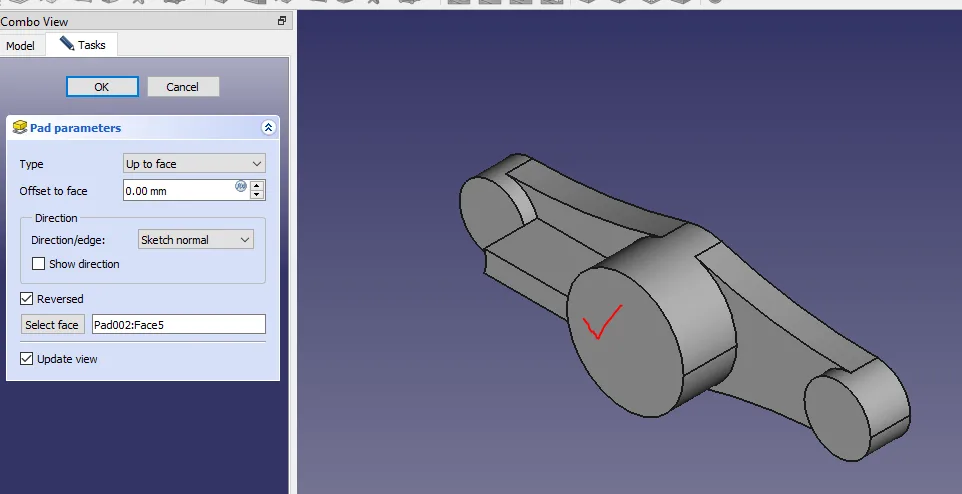Click the Pad parameters icon

coord(19,128)
